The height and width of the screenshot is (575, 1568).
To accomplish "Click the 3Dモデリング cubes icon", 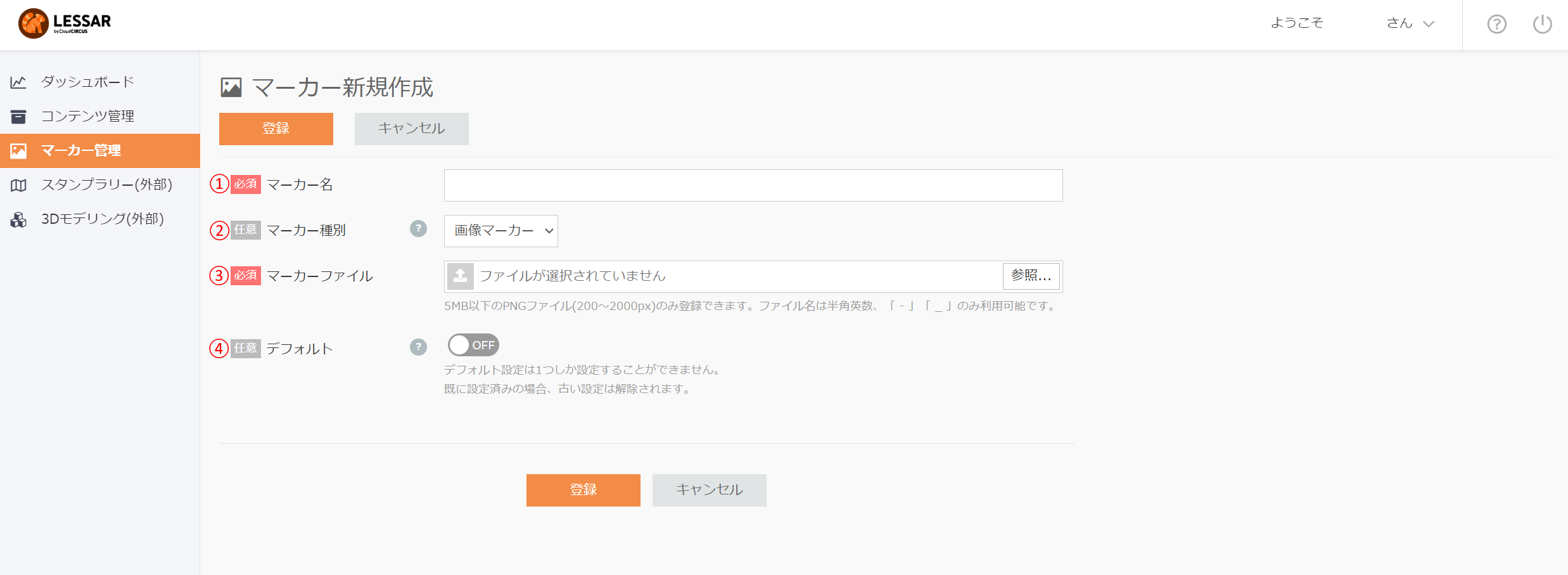I will pyautogui.click(x=18, y=219).
